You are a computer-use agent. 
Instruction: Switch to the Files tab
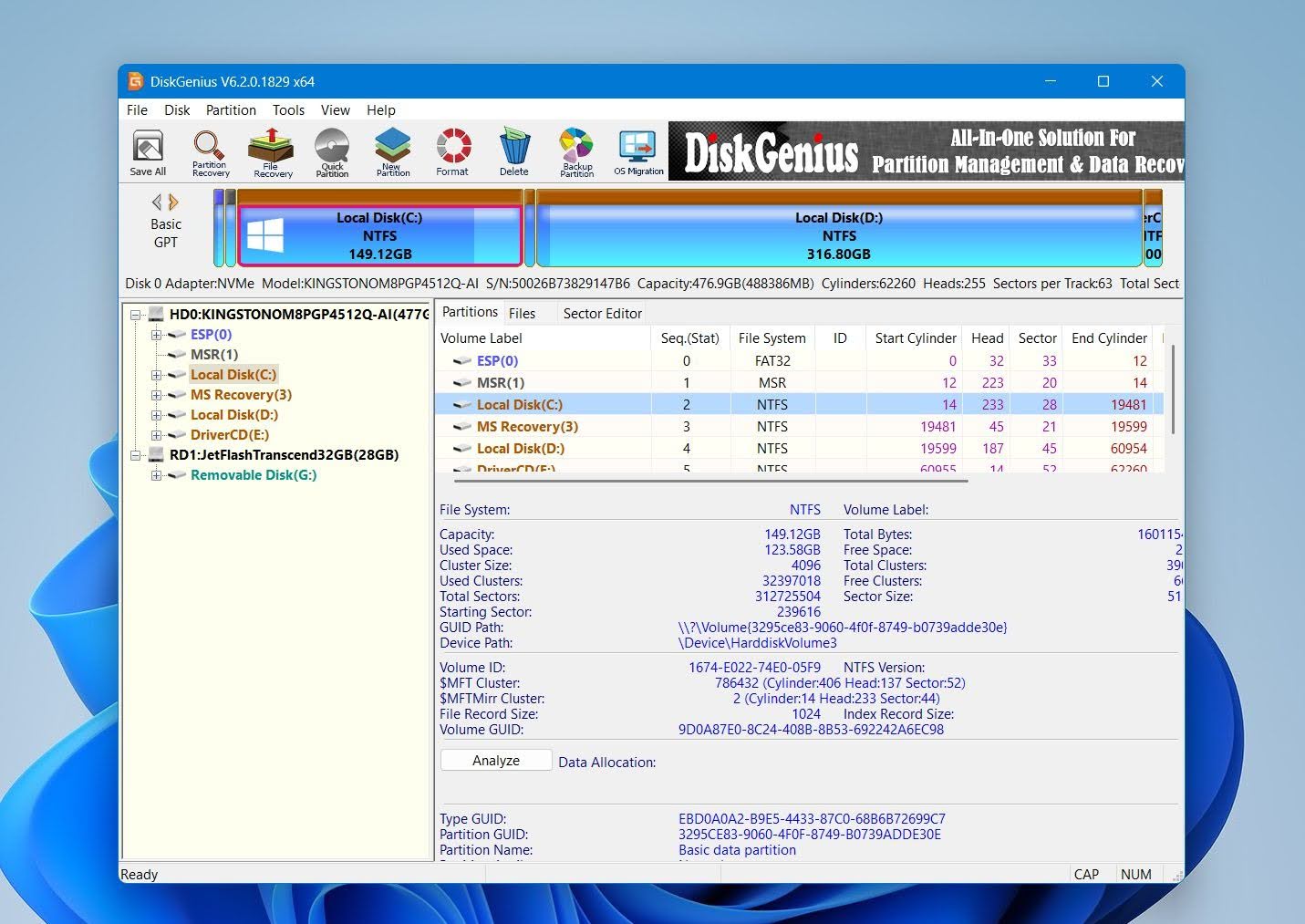(522, 313)
